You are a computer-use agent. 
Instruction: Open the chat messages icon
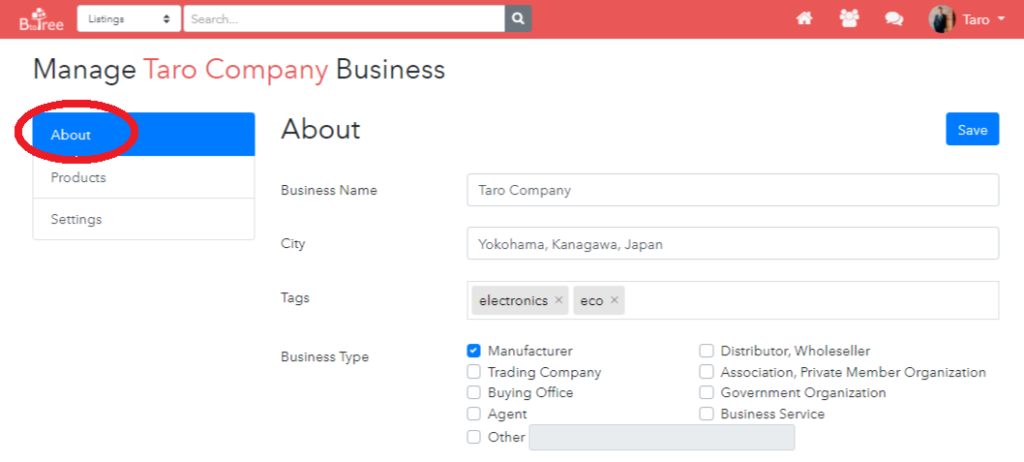tap(893, 19)
